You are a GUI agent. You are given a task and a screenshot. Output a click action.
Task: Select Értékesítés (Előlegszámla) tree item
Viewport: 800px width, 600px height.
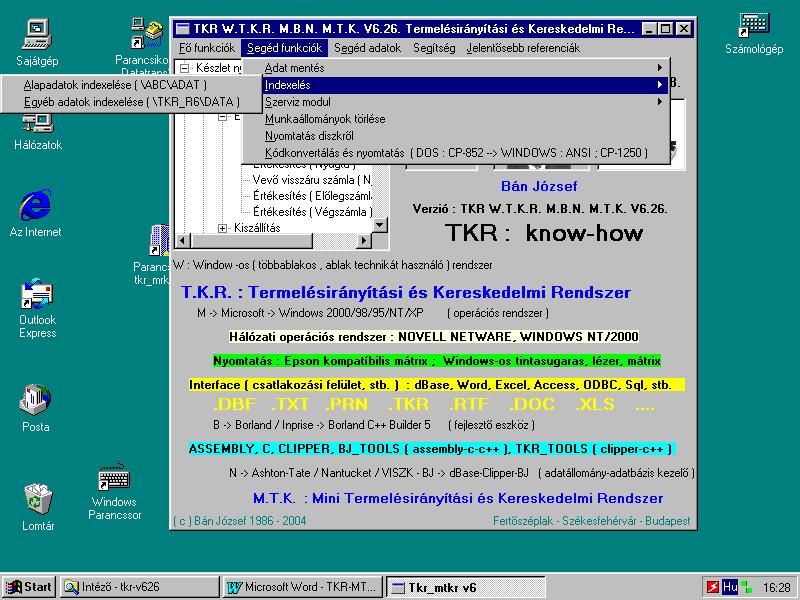312,196
